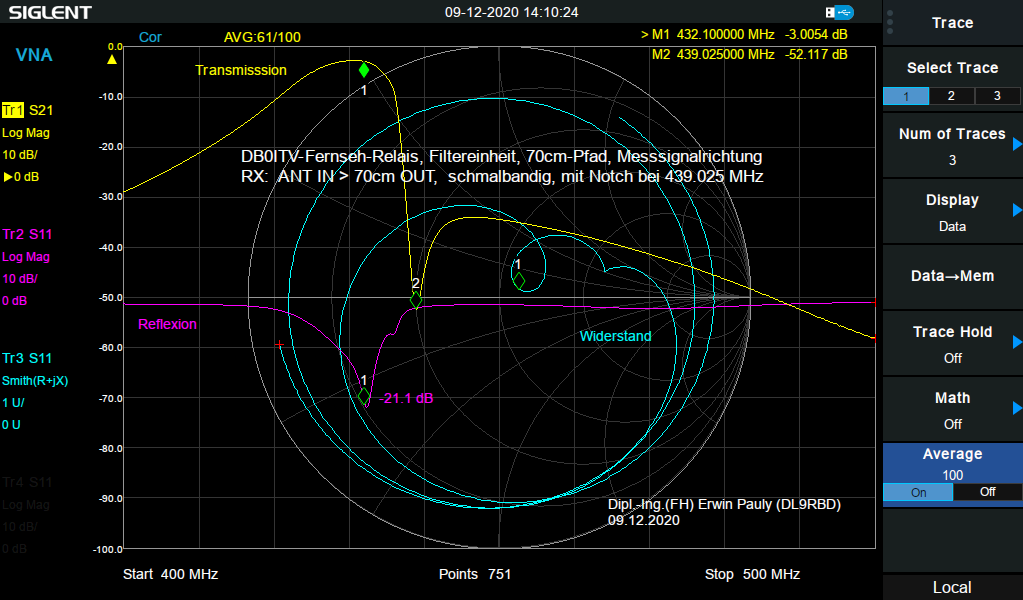Click the M1 432.100000 MHz marker readout
This screenshot has height=600, width=1023.
click(x=744, y=35)
